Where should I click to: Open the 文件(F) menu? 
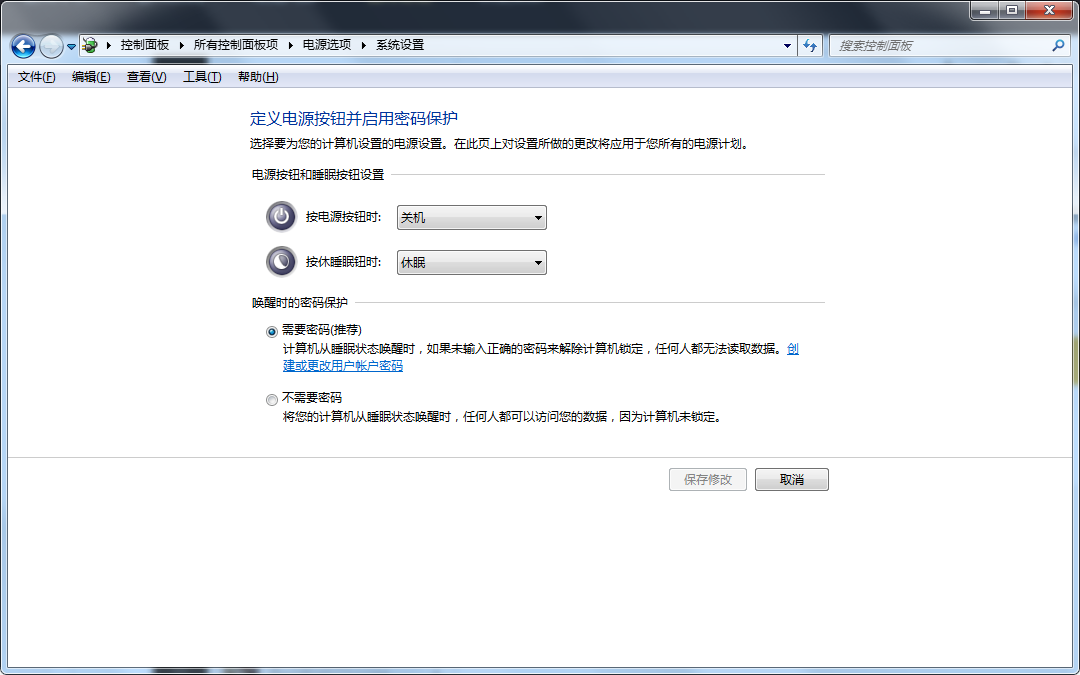[36, 77]
